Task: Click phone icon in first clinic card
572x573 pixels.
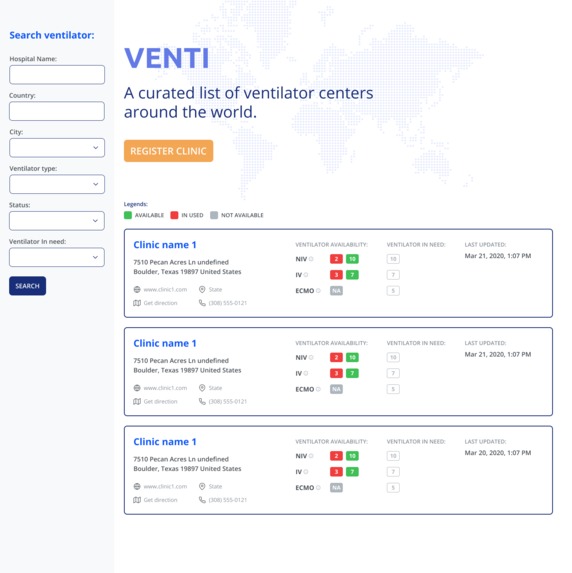Action: 202,303
